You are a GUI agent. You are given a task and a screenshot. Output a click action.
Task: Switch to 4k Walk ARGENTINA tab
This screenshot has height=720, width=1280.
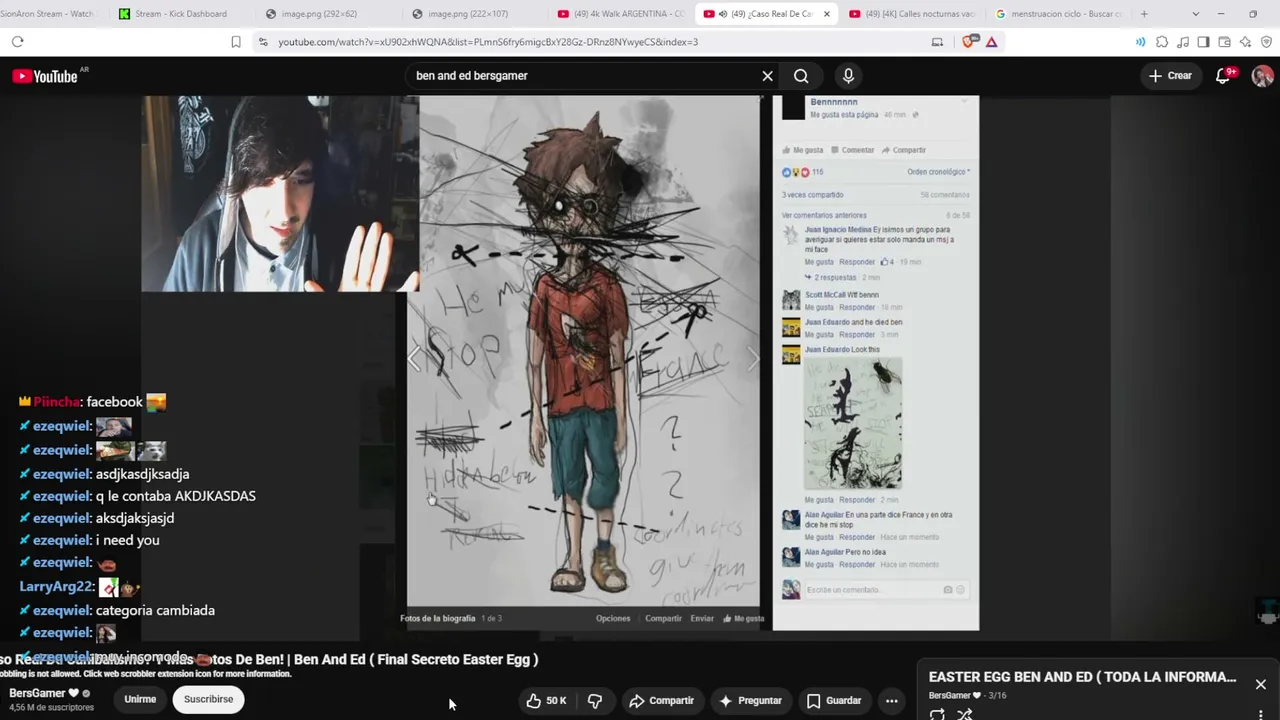tap(621, 14)
